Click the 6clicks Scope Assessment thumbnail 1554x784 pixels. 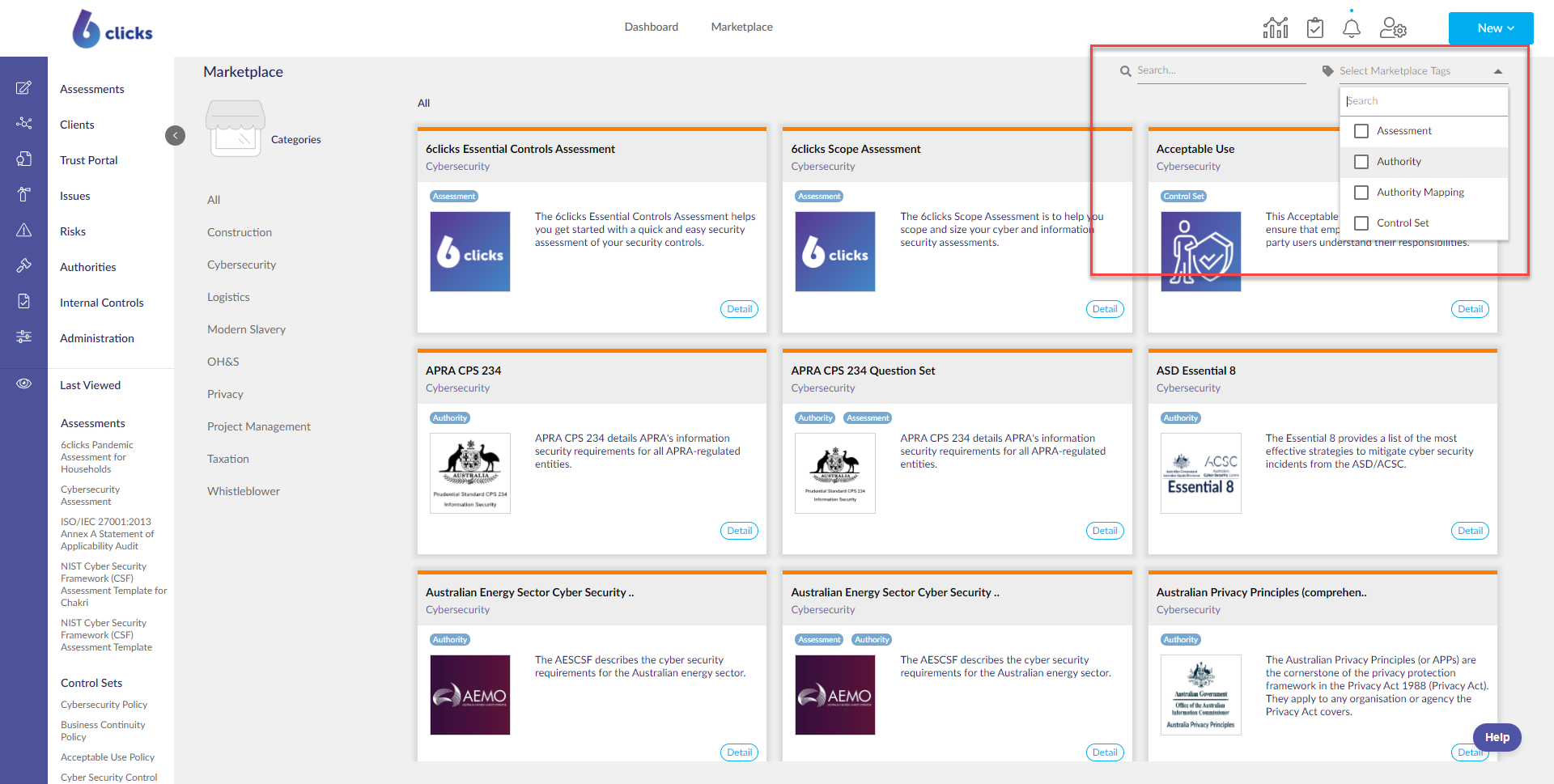835,252
